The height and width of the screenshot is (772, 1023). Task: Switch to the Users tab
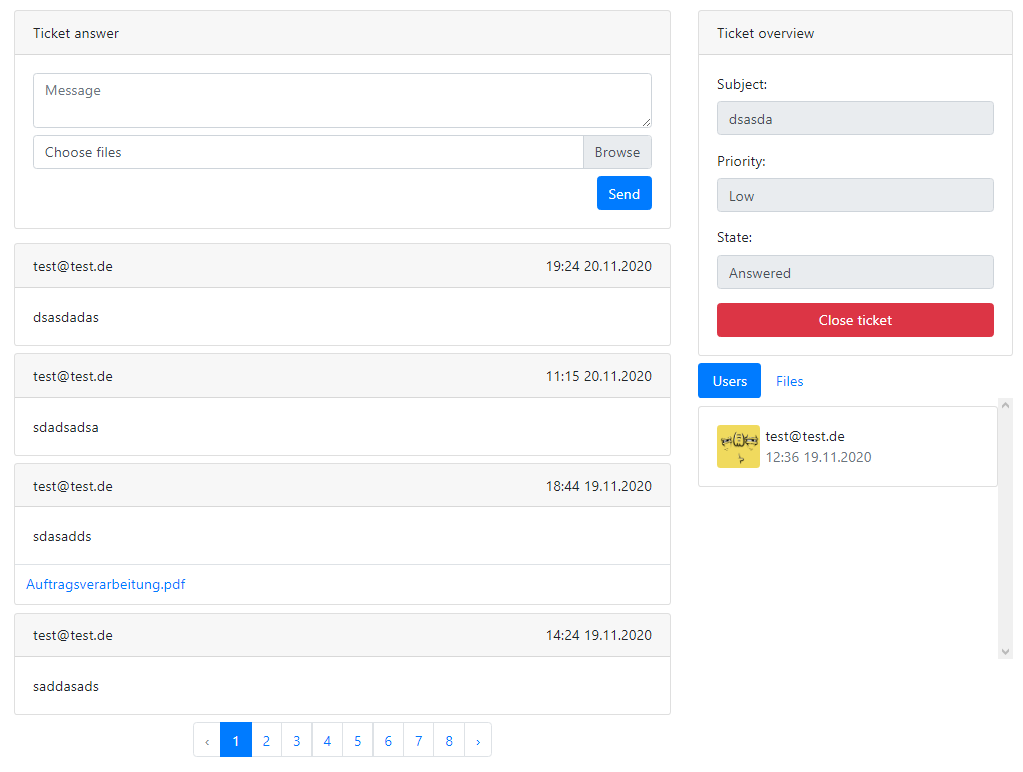click(729, 381)
